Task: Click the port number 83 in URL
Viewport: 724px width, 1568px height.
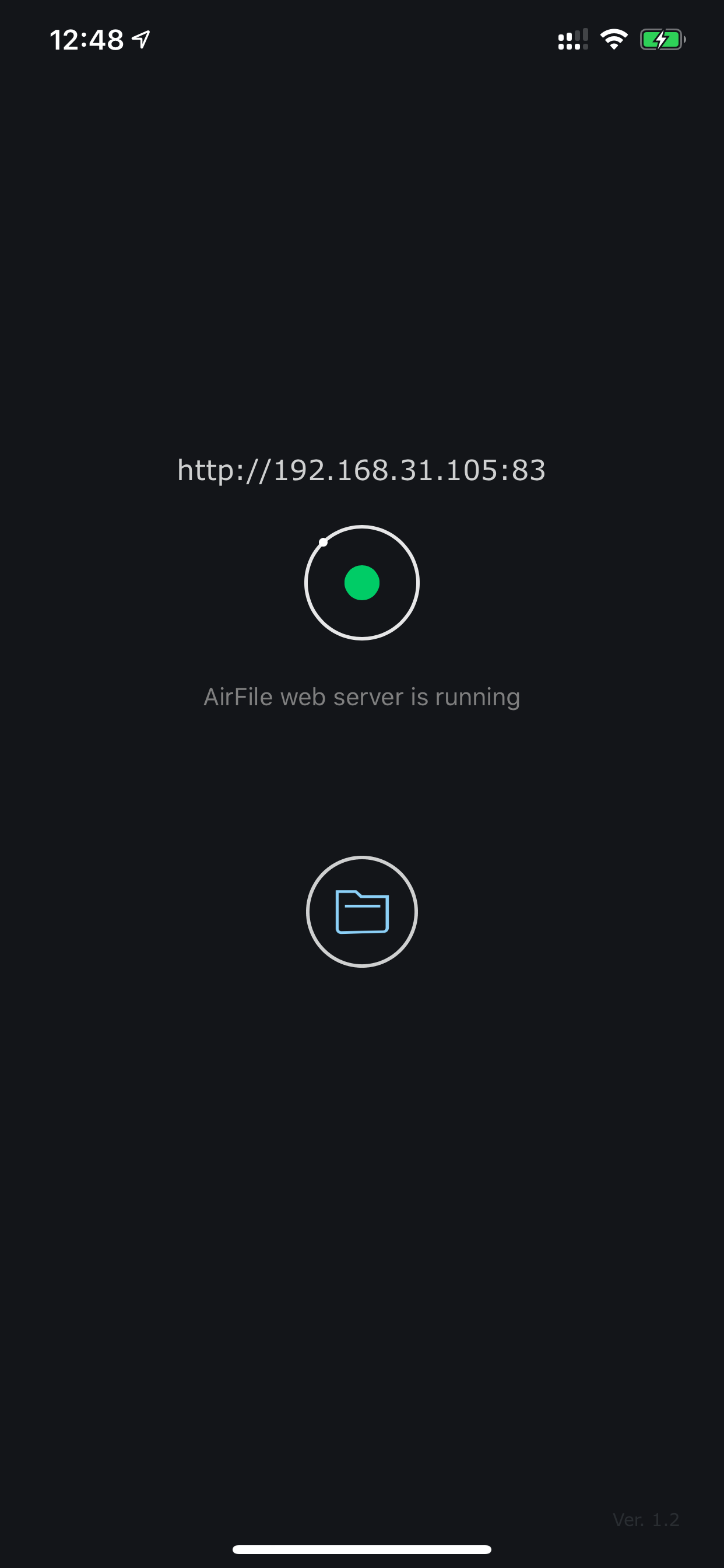Action: tap(529, 470)
